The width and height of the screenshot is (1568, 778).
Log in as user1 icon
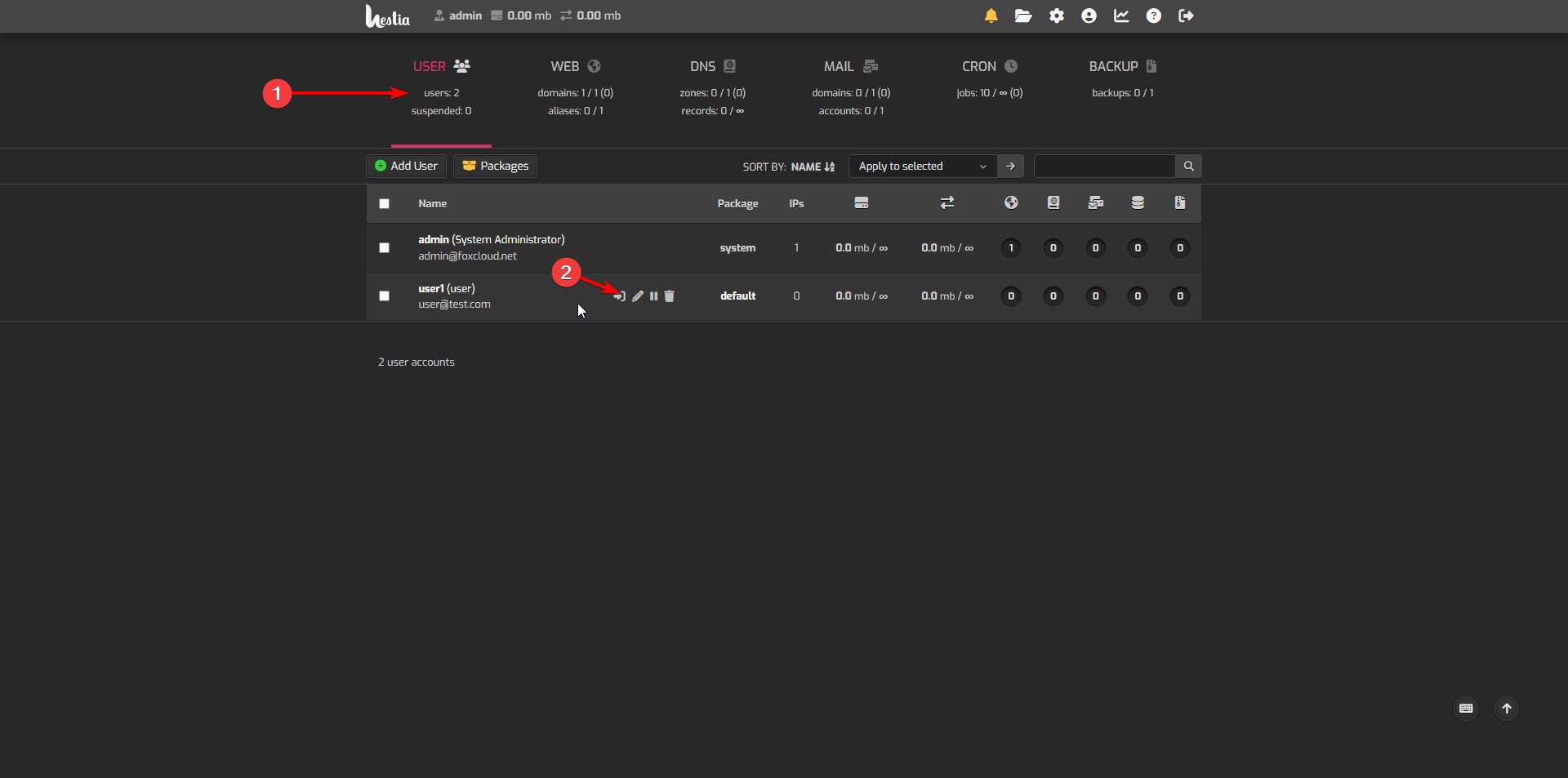pyautogui.click(x=620, y=296)
